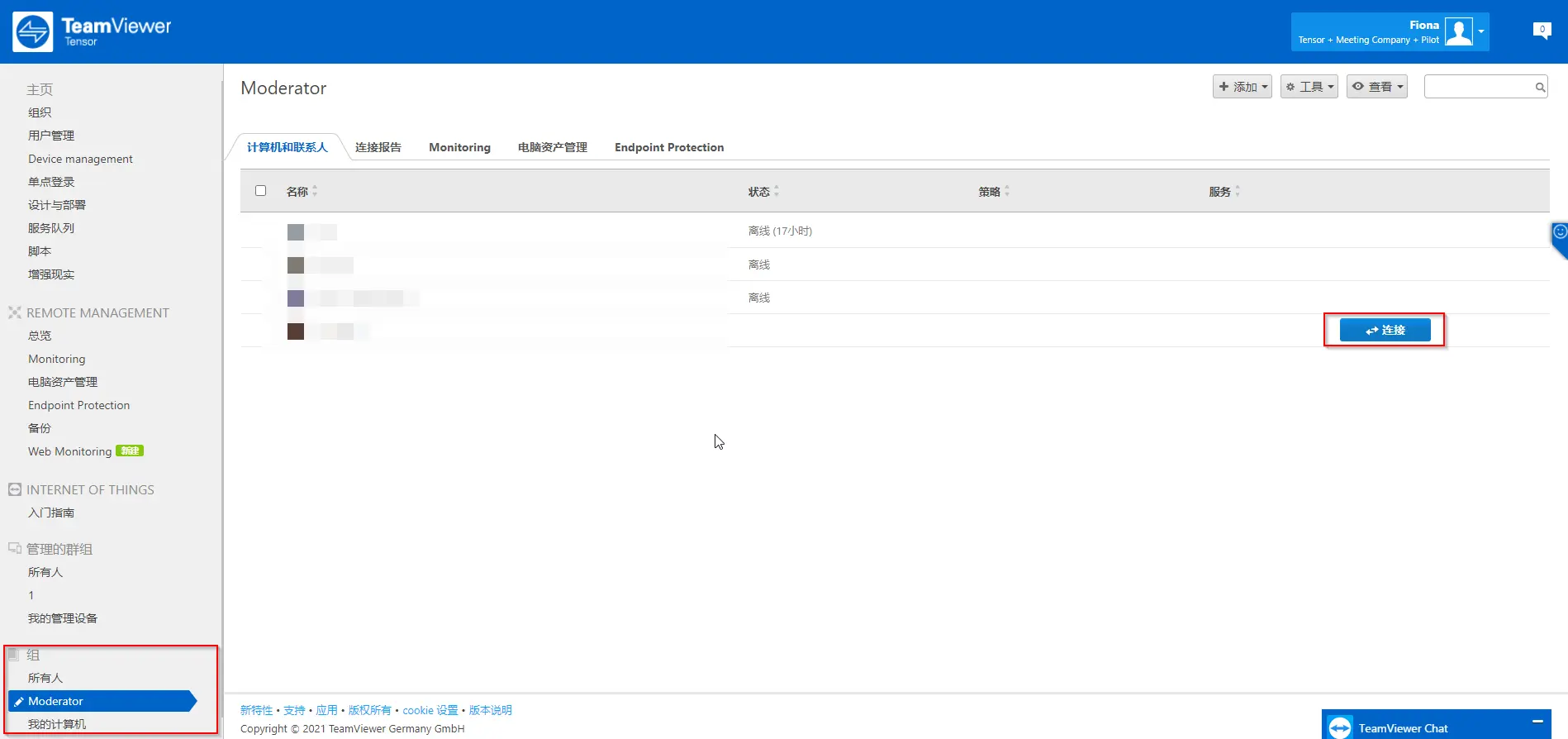Open 版权所有 footer link
This screenshot has width=1568, height=739.
pos(369,710)
